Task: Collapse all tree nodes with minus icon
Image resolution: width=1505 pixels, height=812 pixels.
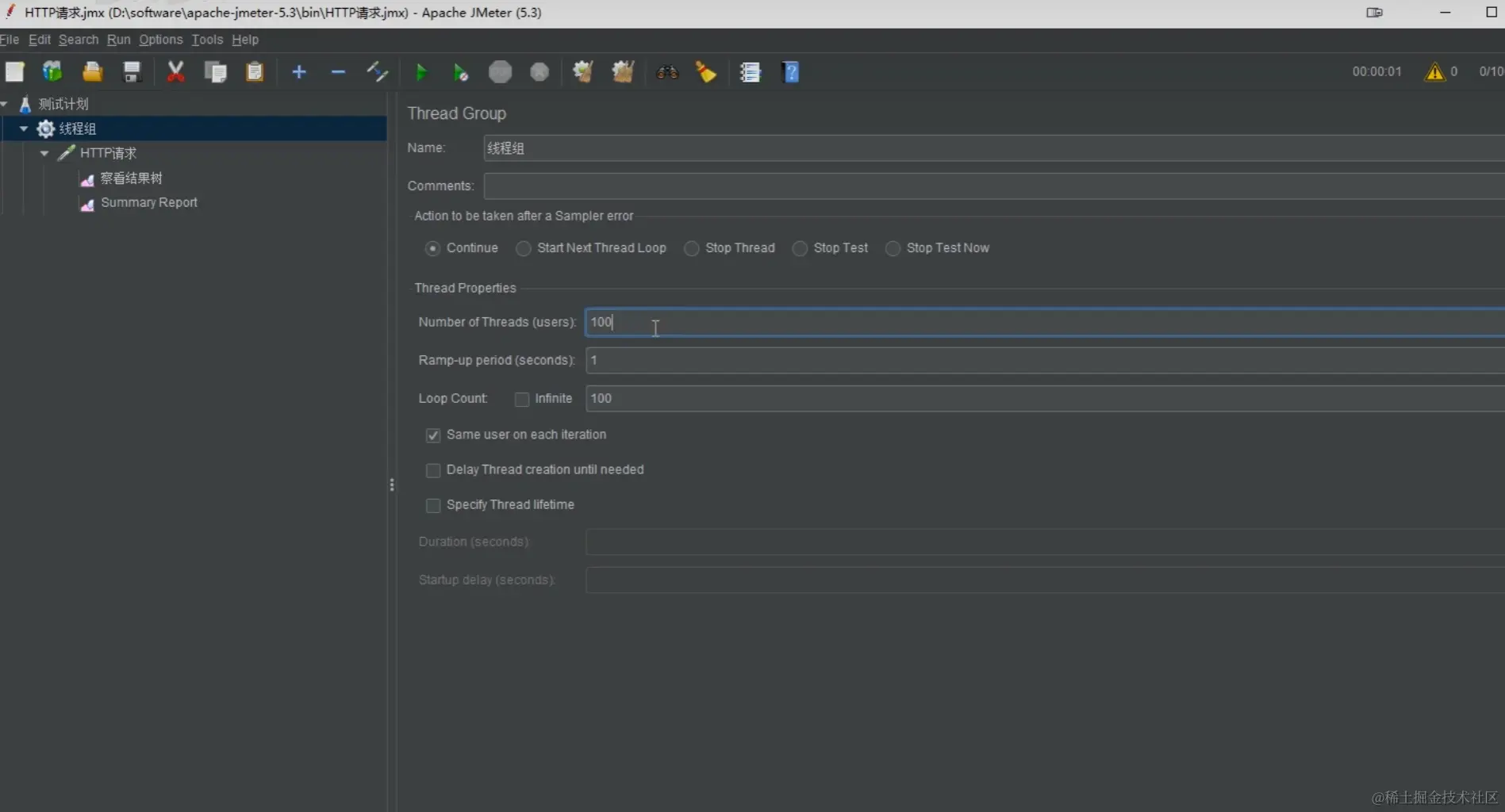Action: tap(338, 72)
